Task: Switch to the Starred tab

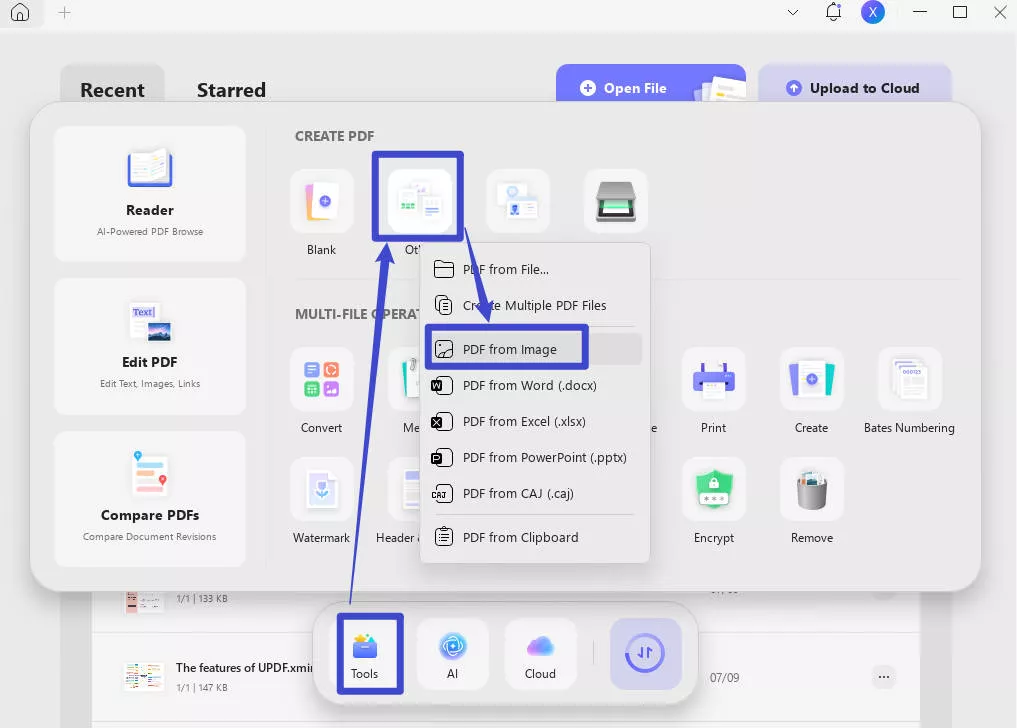Action: click(x=231, y=90)
